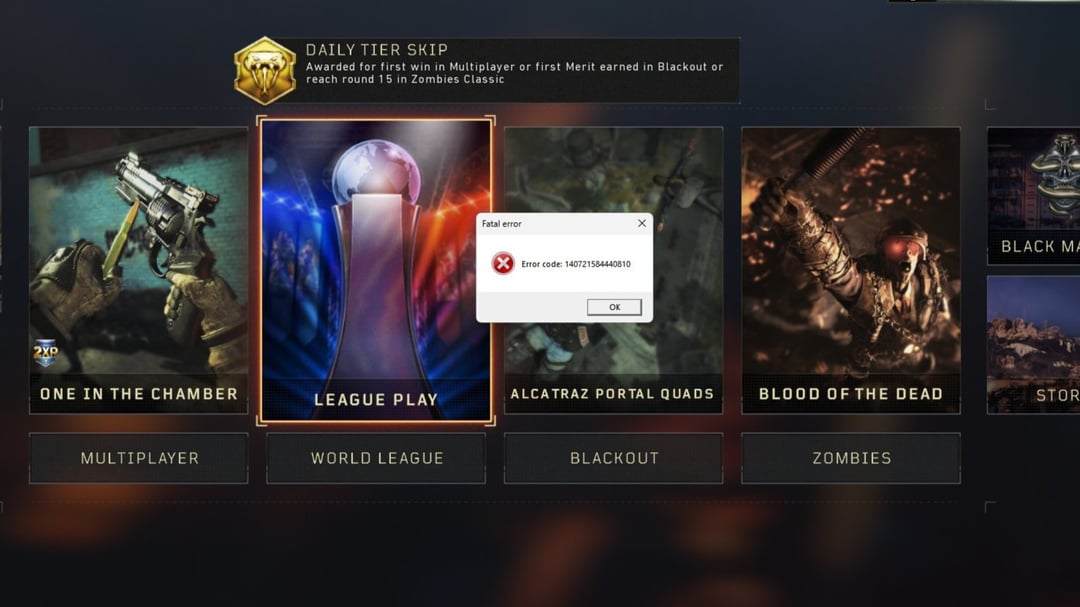Open the Black Market tile
Screen dimensions: 1080x607
[1033, 196]
